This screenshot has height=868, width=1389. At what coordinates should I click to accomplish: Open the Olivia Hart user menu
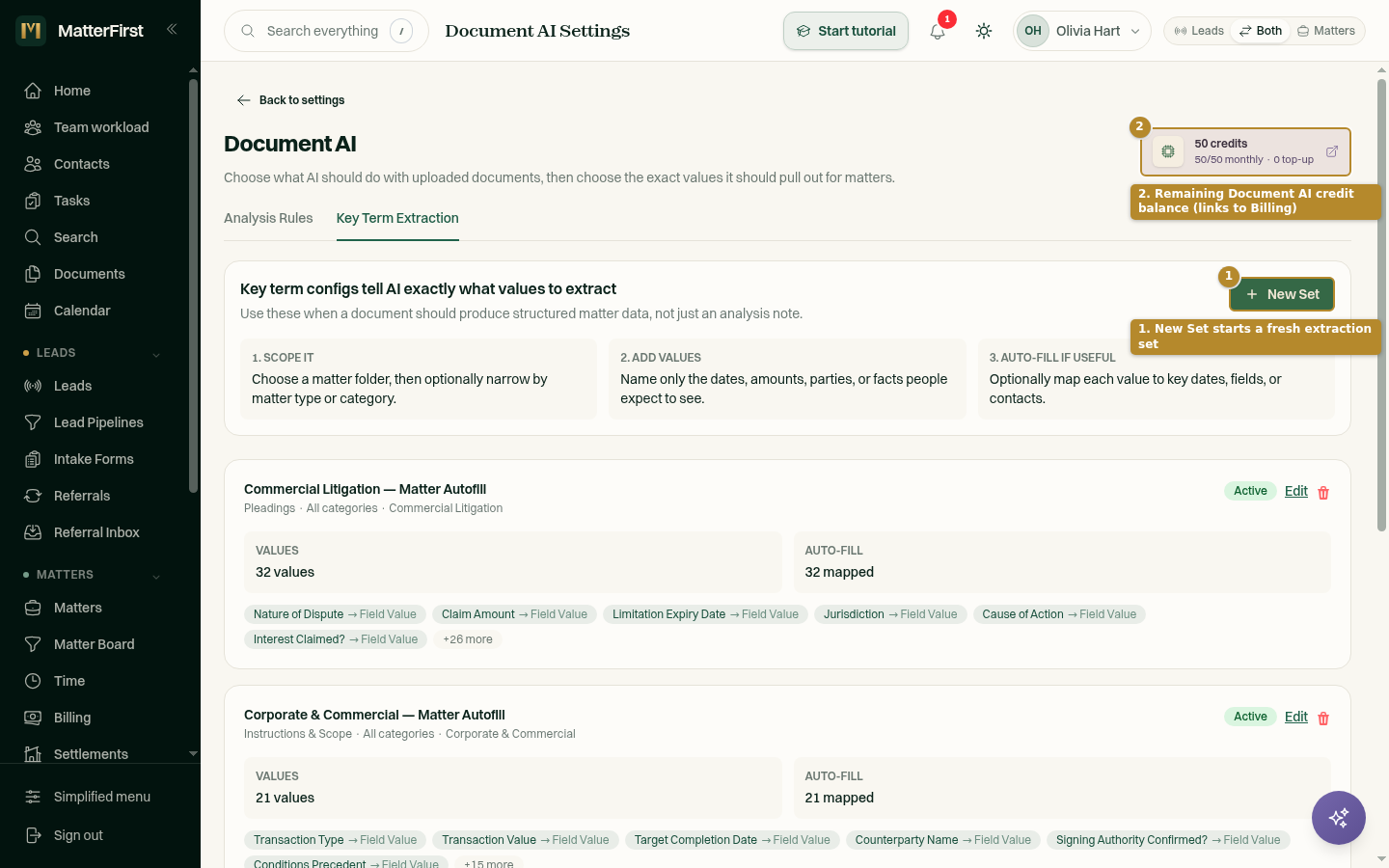coord(1082,31)
